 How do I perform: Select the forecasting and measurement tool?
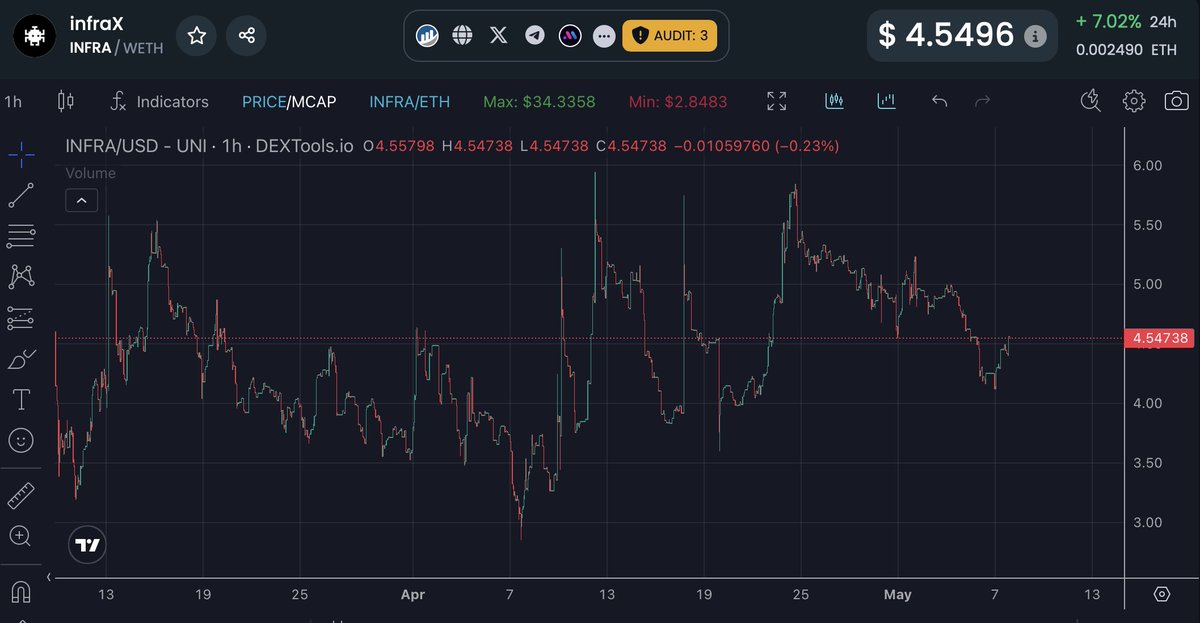[21, 318]
